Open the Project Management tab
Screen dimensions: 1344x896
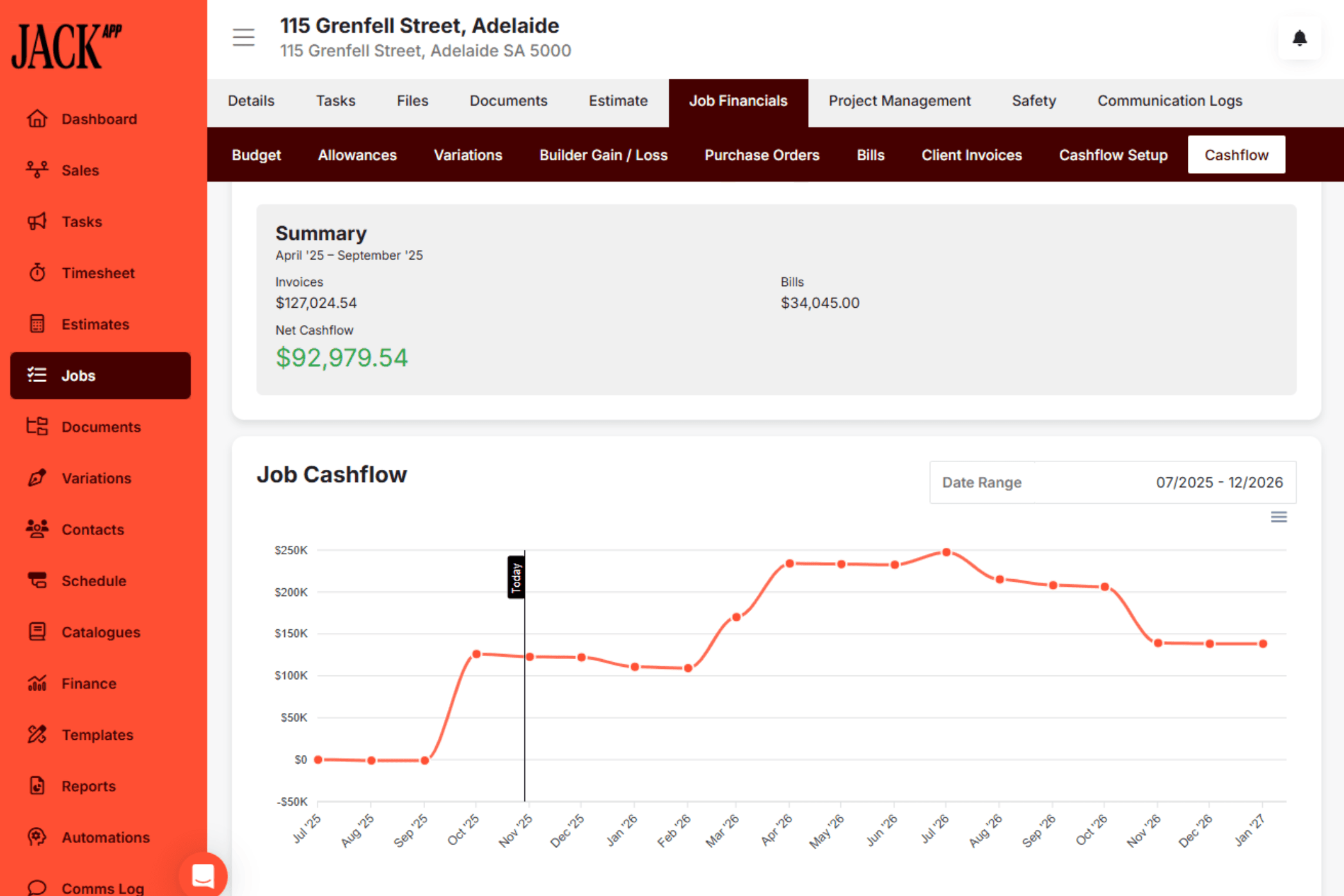899,101
